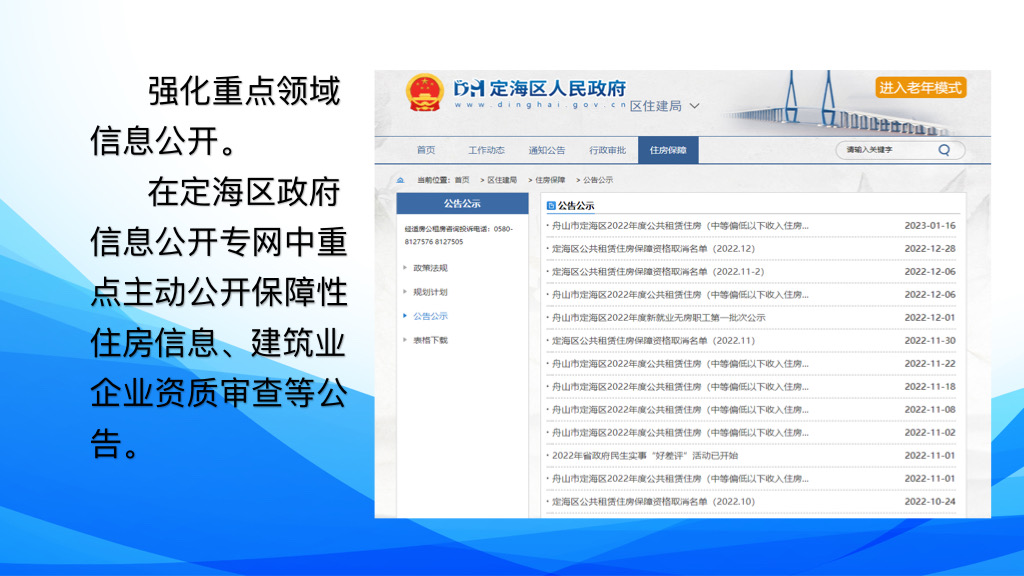This screenshot has height=576, width=1024.
Task: Open 2022年省政府民生实事 好差评 announcement
Action: 645,455
